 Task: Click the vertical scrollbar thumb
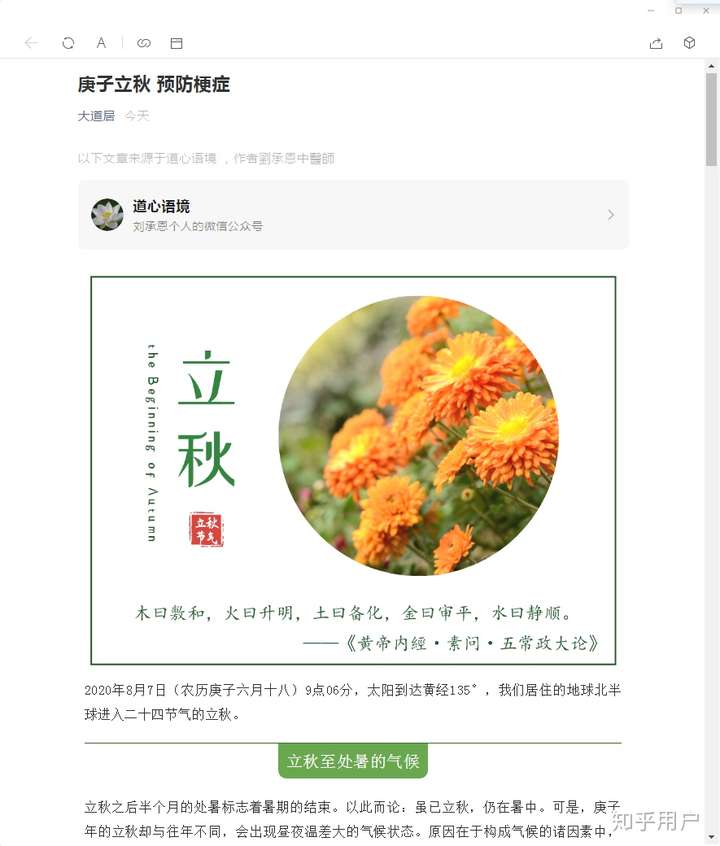[711, 120]
